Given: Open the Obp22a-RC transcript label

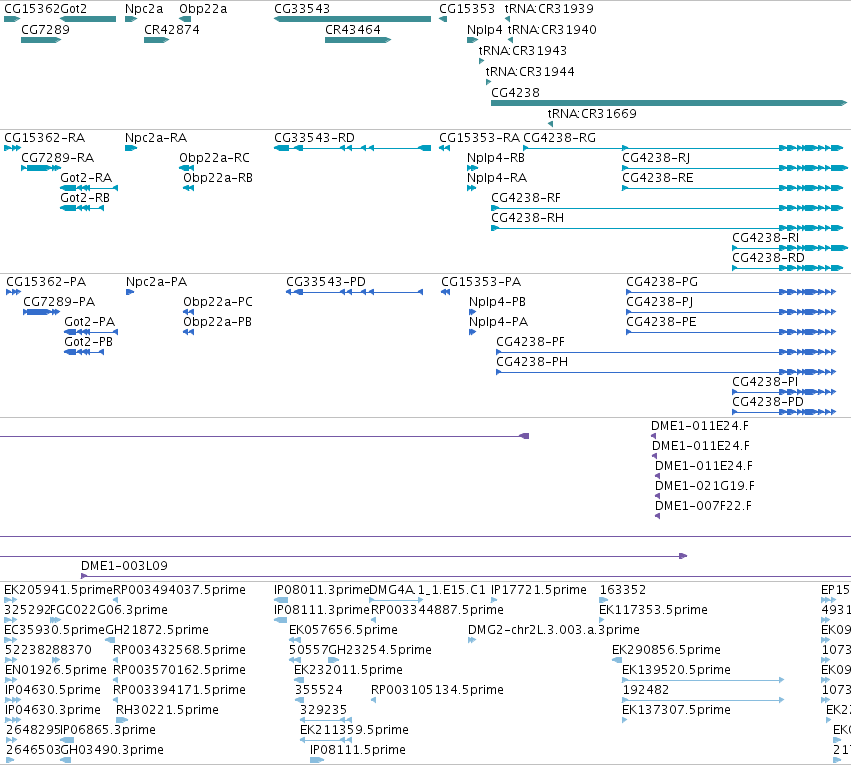Looking at the screenshot, I should (x=214, y=158).
